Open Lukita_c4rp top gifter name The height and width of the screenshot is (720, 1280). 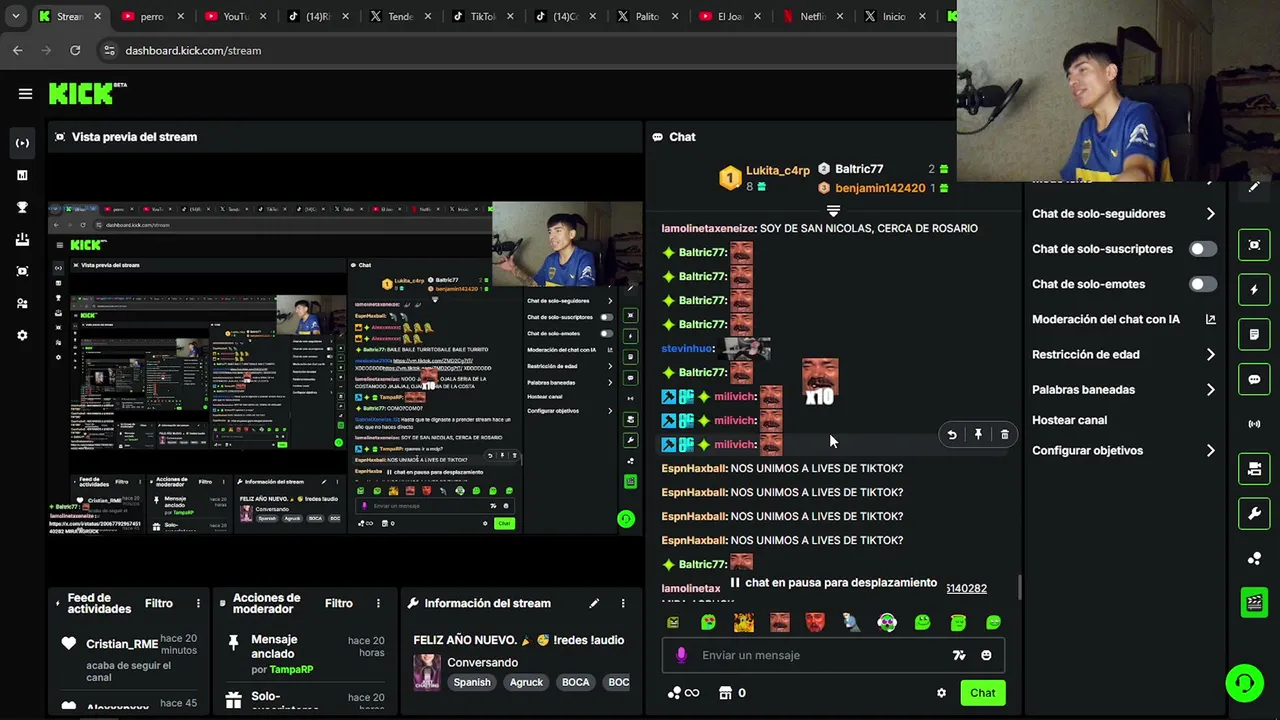(x=777, y=170)
